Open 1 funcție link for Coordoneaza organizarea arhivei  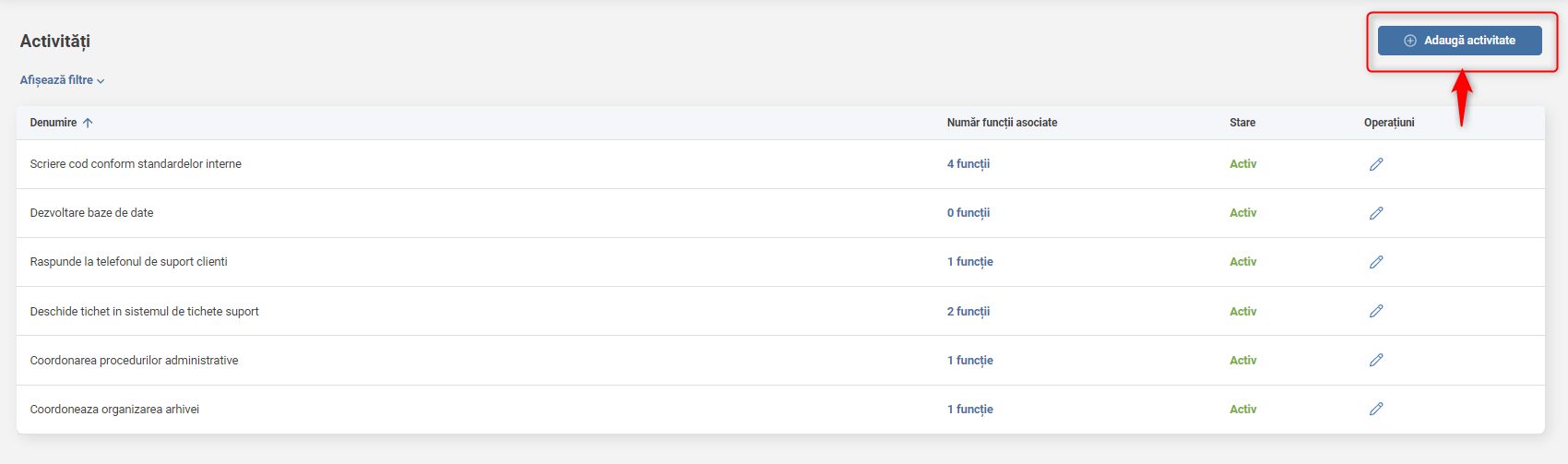(969, 410)
